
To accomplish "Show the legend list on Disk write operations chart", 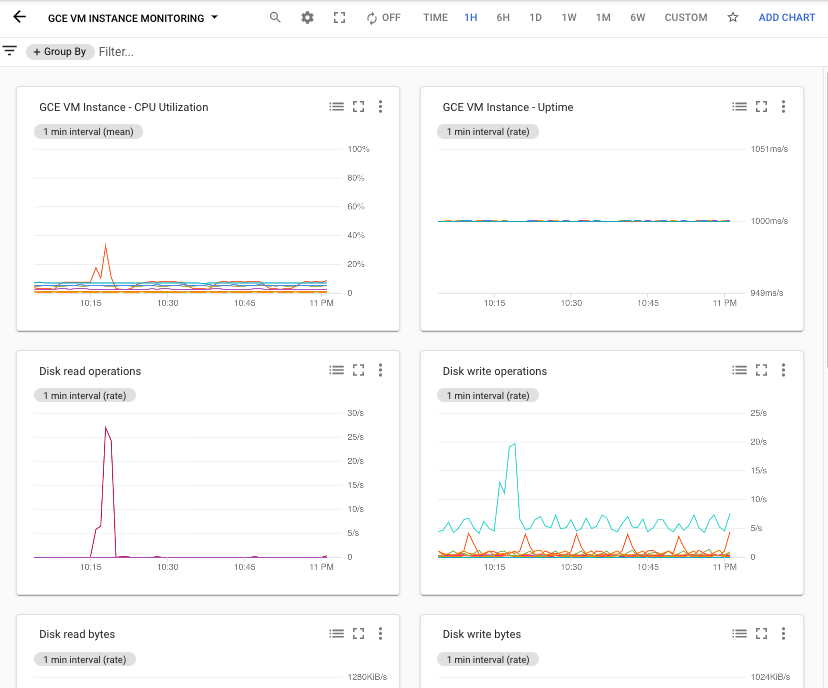I will (x=739, y=370).
